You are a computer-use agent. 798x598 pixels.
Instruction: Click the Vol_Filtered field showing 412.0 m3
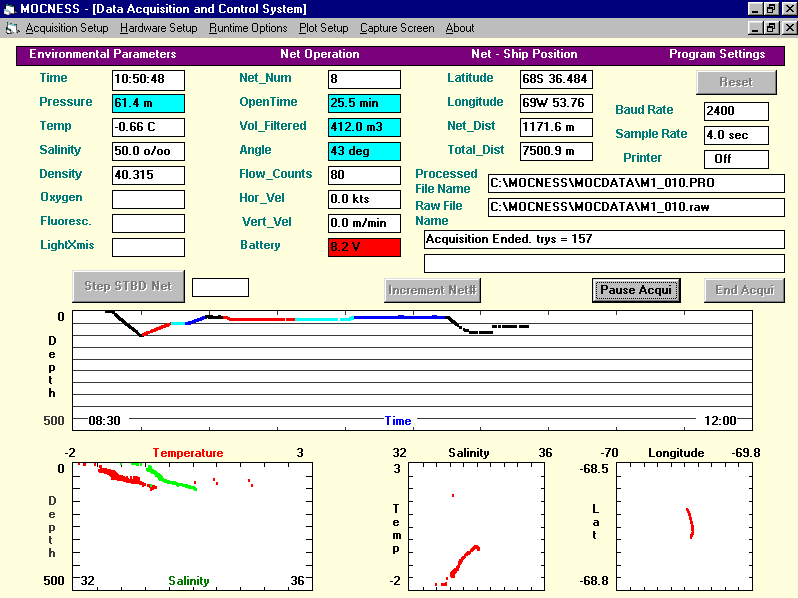364,127
